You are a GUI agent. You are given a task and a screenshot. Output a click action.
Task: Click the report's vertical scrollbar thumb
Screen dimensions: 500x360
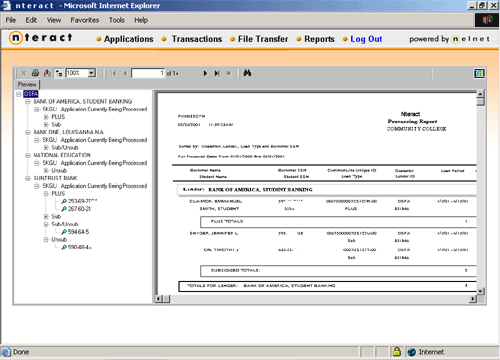coord(480,102)
